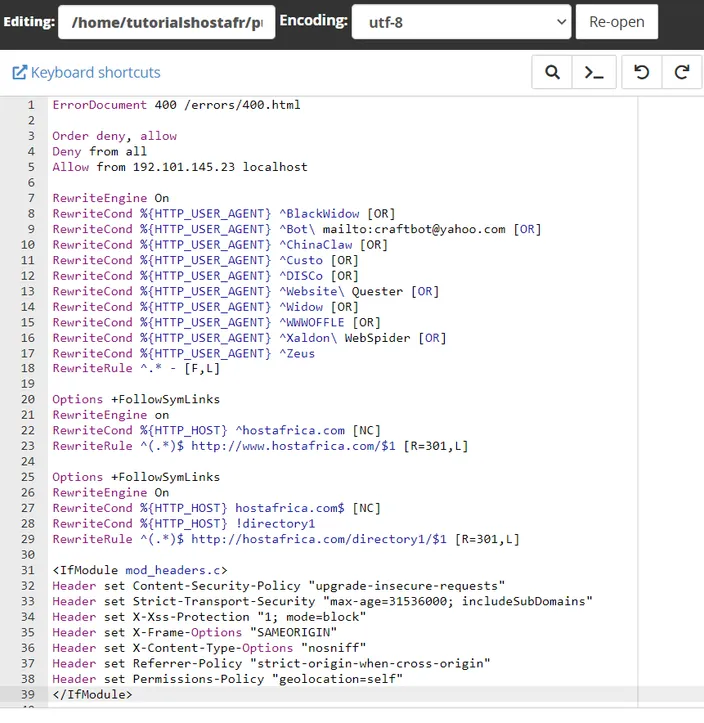The height and width of the screenshot is (723, 704).
Task: Click line number 19 in the gutter
Action: pyautogui.click(x=28, y=384)
